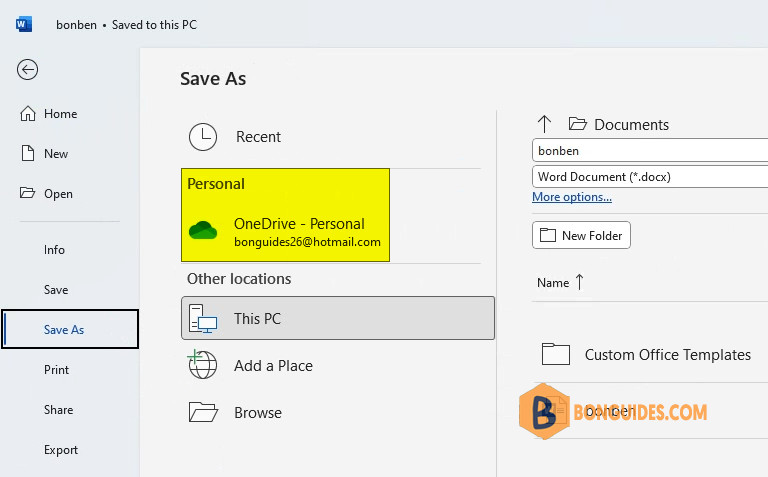Click the green OneDrive cloud icon

pyautogui.click(x=203, y=230)
